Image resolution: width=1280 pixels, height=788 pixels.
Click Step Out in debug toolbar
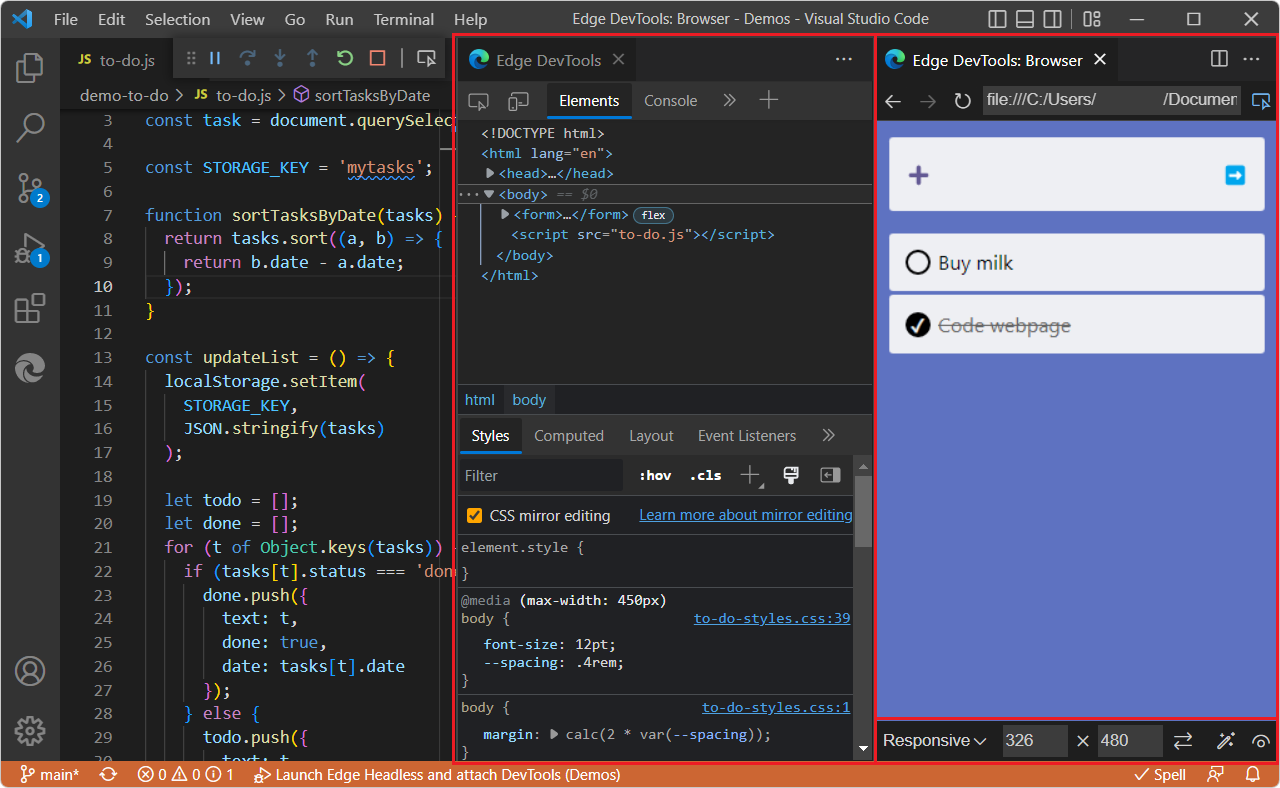tap(312, 59)
